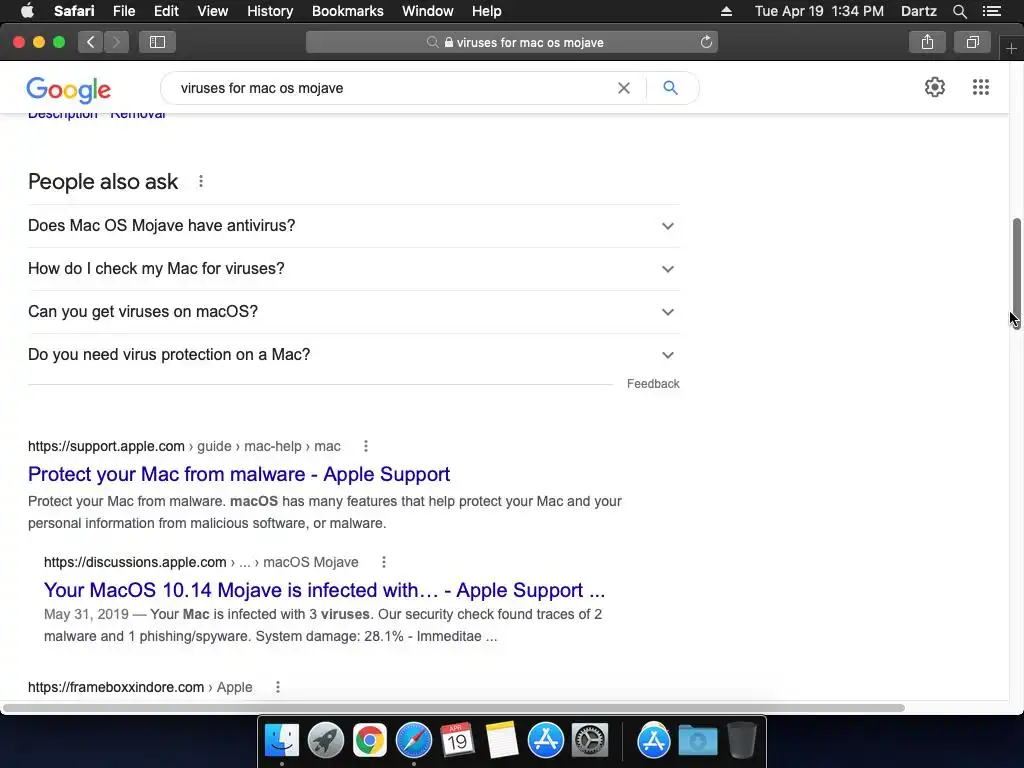The image size is (1024, 768).
Task: Open Spotlight search in menu bar
Action: click(x=959, y=11)
